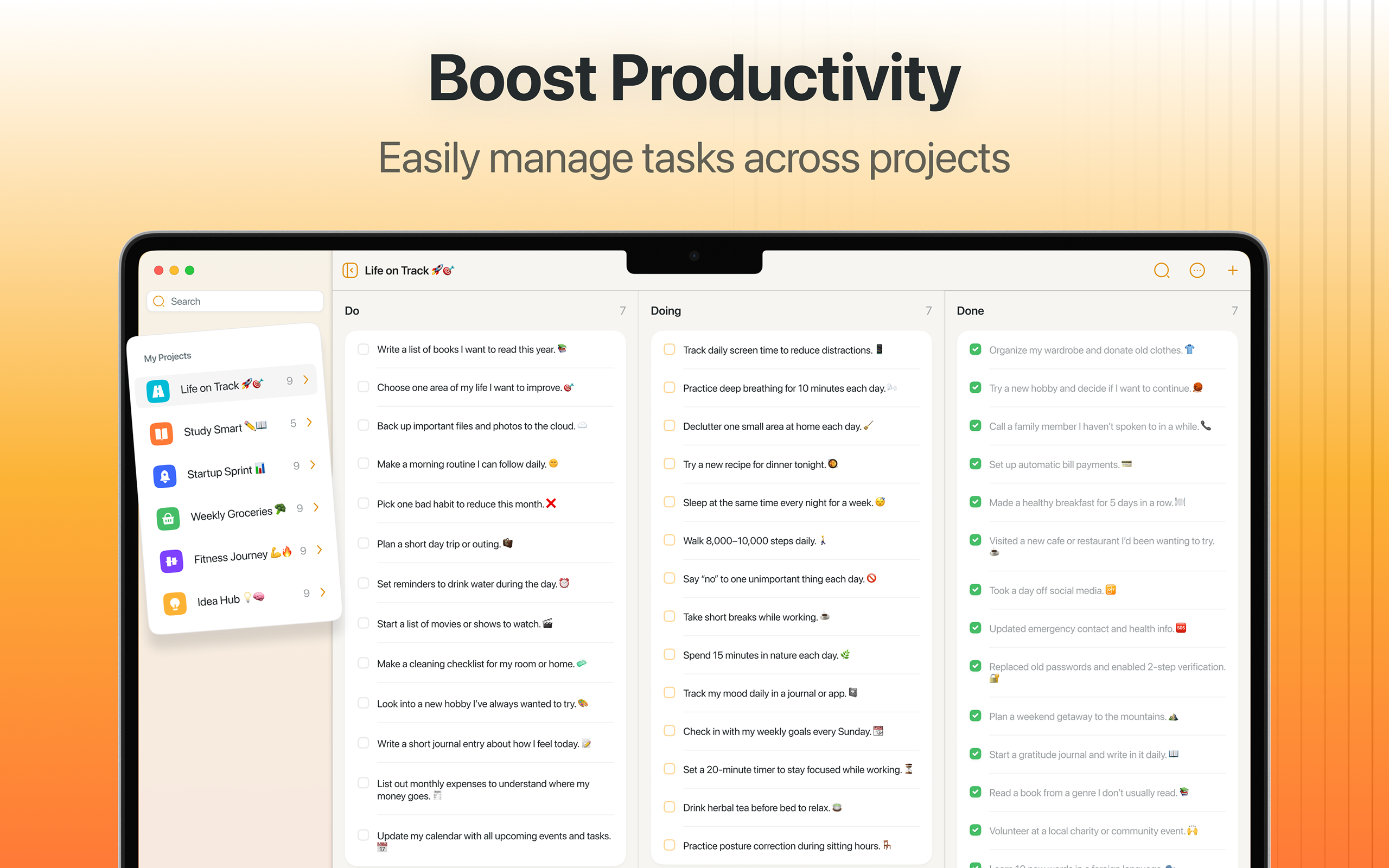
Task: Click the Done column header
Action: 970,310
